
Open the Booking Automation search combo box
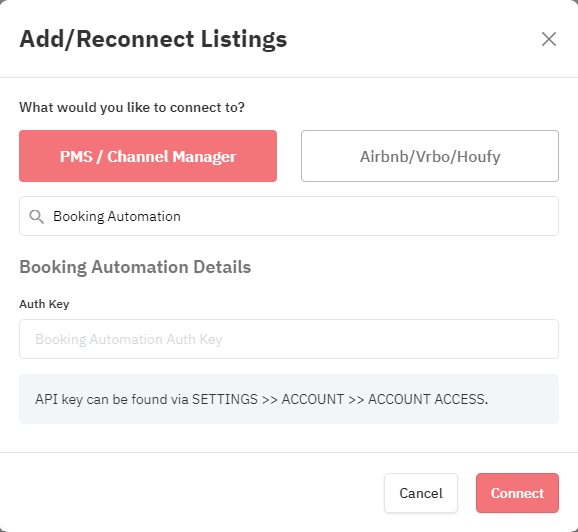tap(289, 216)
